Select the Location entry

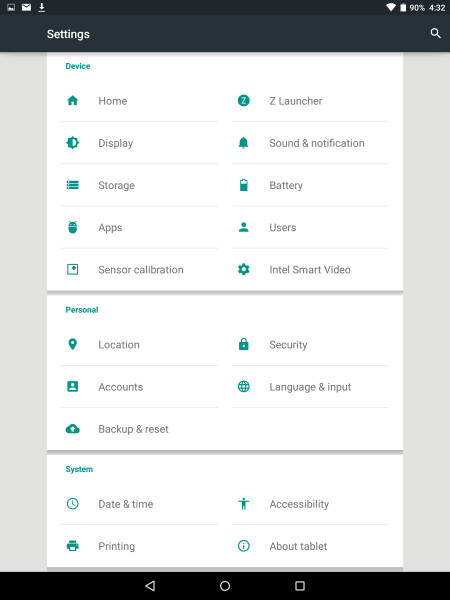pyautogui.click(x=139, y=344)
